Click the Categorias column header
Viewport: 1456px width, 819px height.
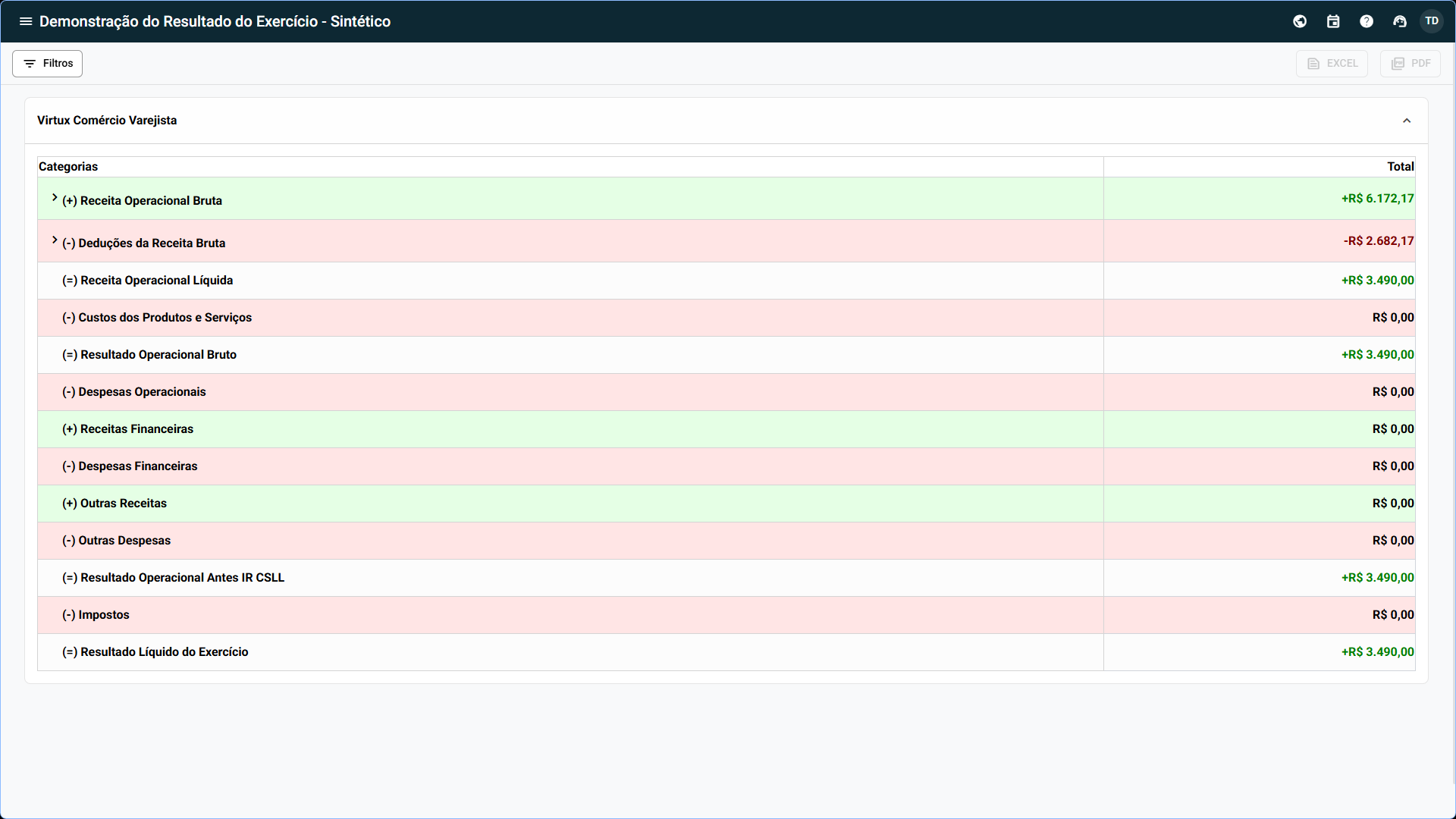68,167
